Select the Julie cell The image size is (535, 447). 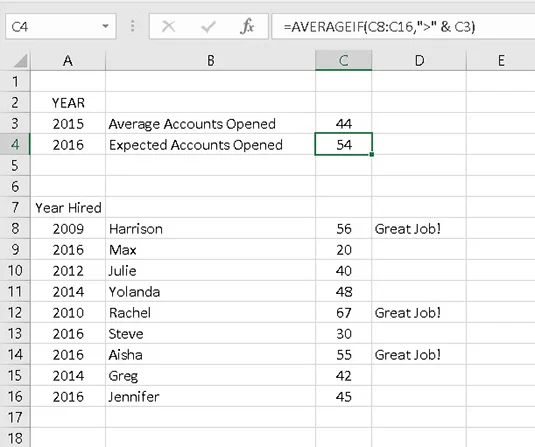211,270
